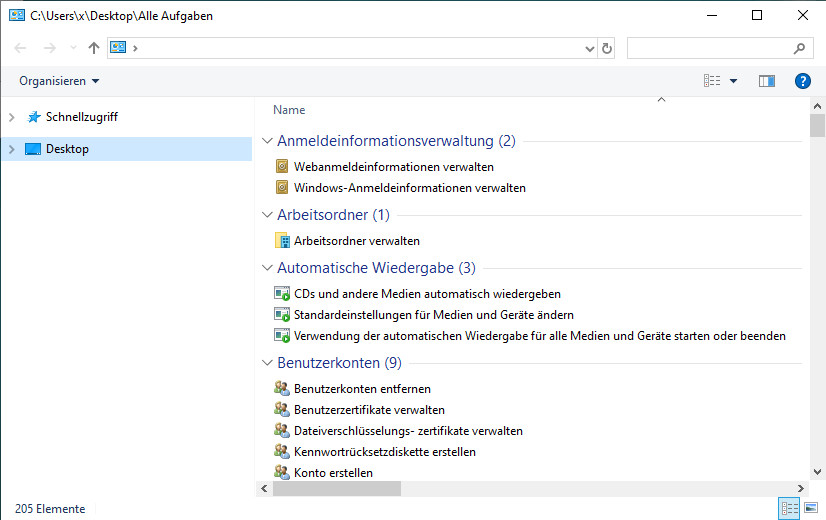Screen dimensions: 826x520
Task: Select Desktop in the navigation pane
Action: 67,149
